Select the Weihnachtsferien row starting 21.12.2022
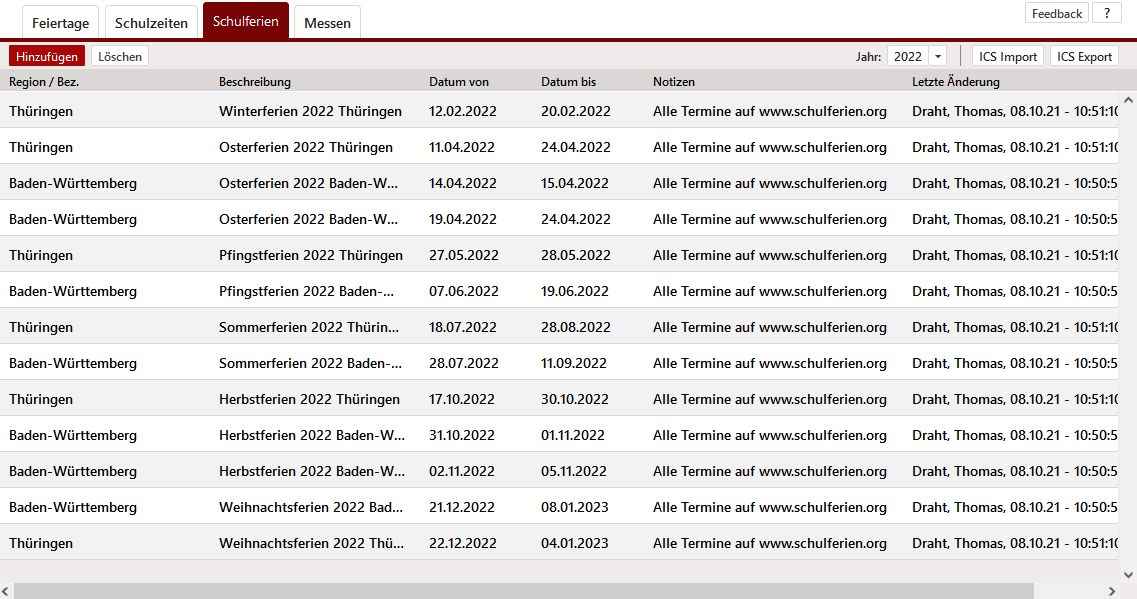This screenshot has height=599, width=1137. [310, 507]
